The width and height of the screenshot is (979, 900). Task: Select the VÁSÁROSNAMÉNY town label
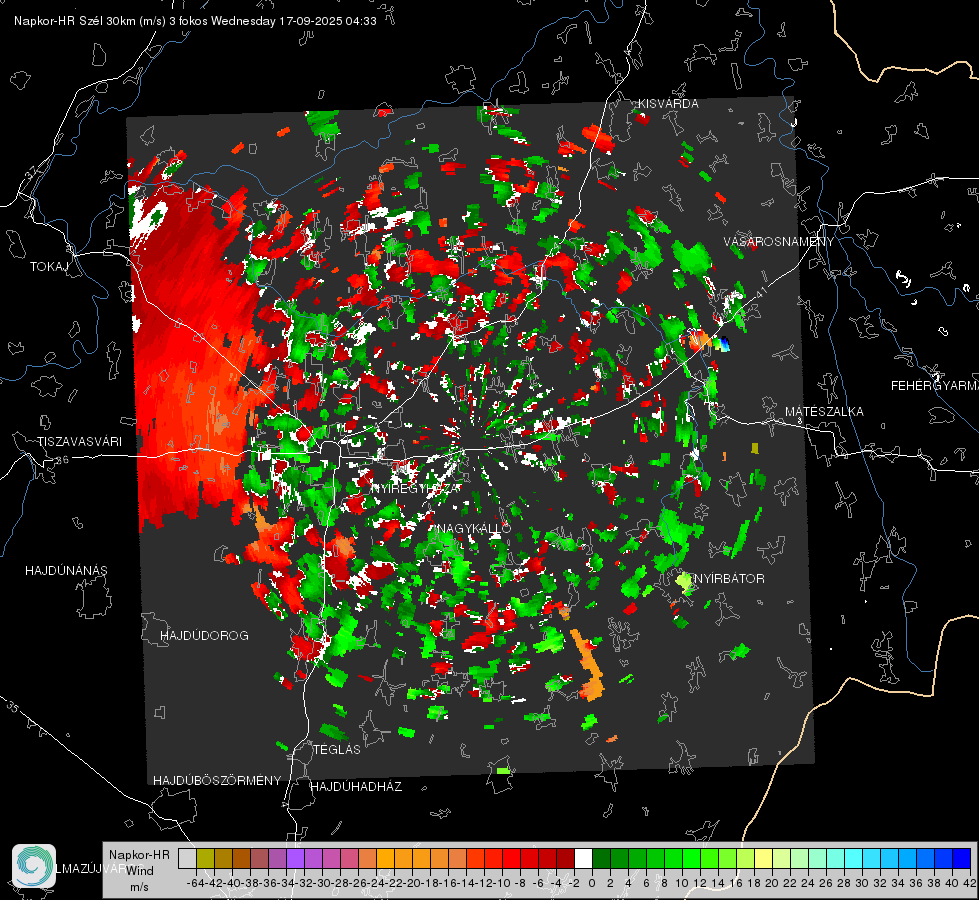click(779, 242)
